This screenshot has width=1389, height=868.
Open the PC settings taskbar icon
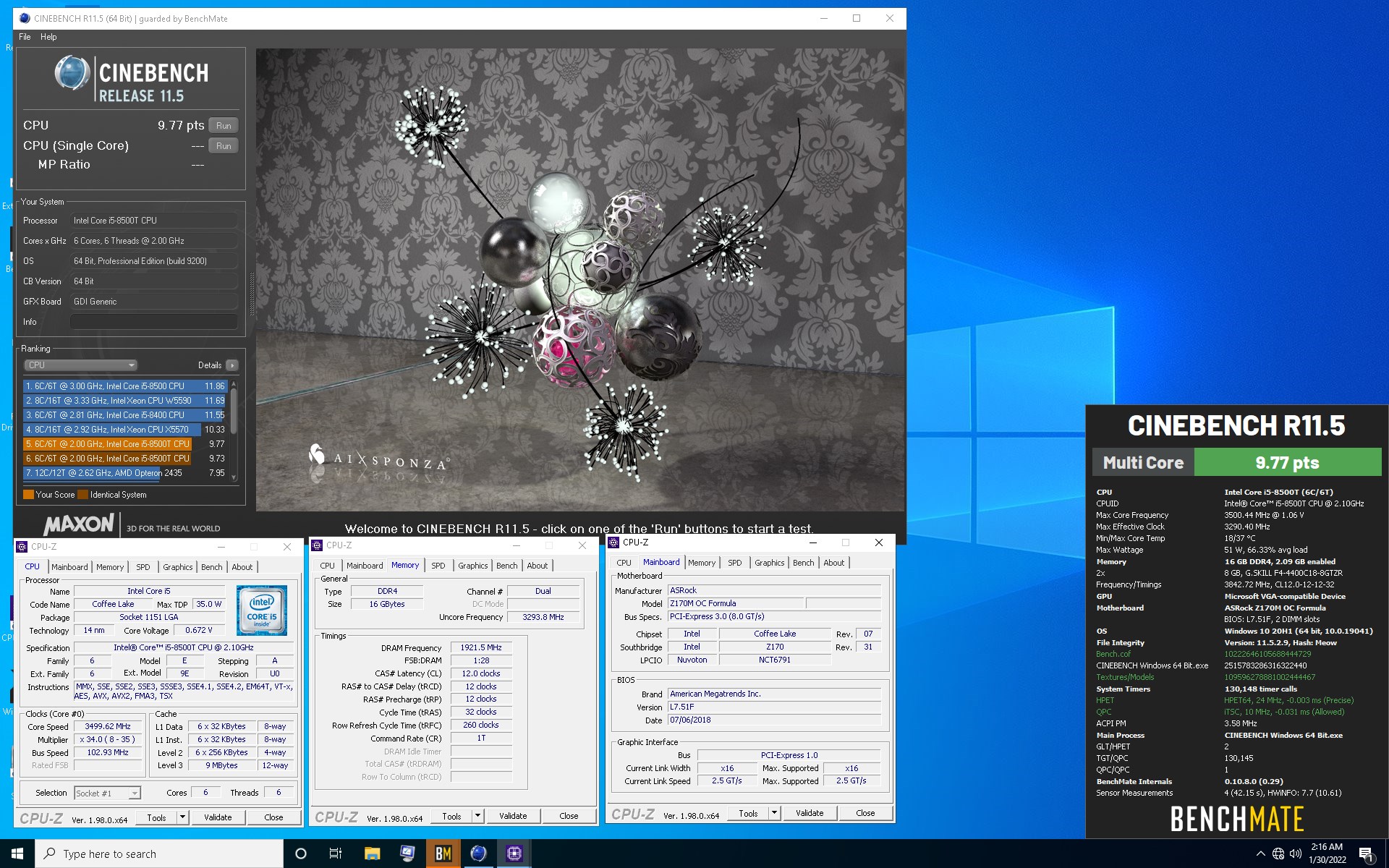(407, 854)
